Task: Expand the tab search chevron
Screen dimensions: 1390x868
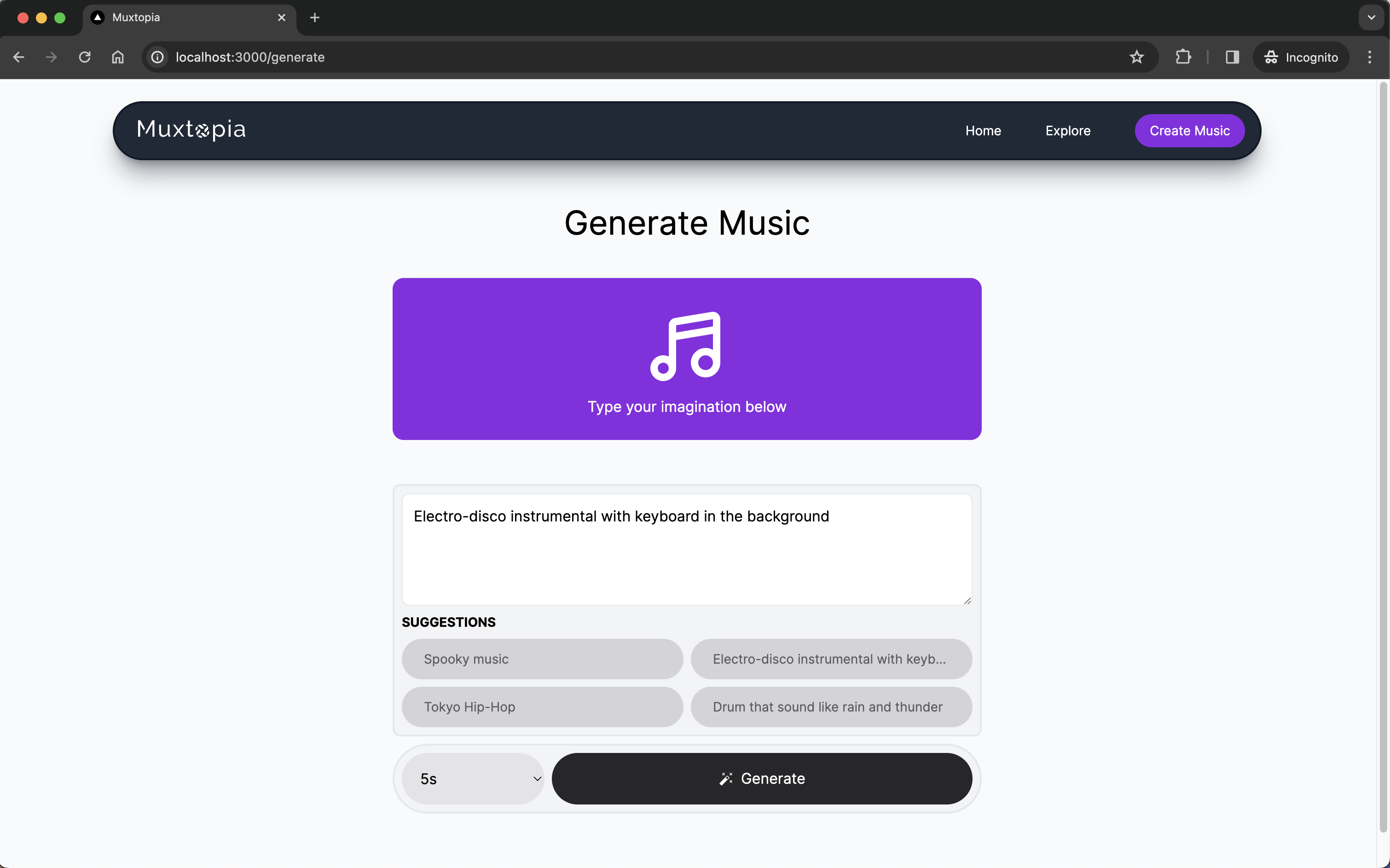Action: 1371,17
